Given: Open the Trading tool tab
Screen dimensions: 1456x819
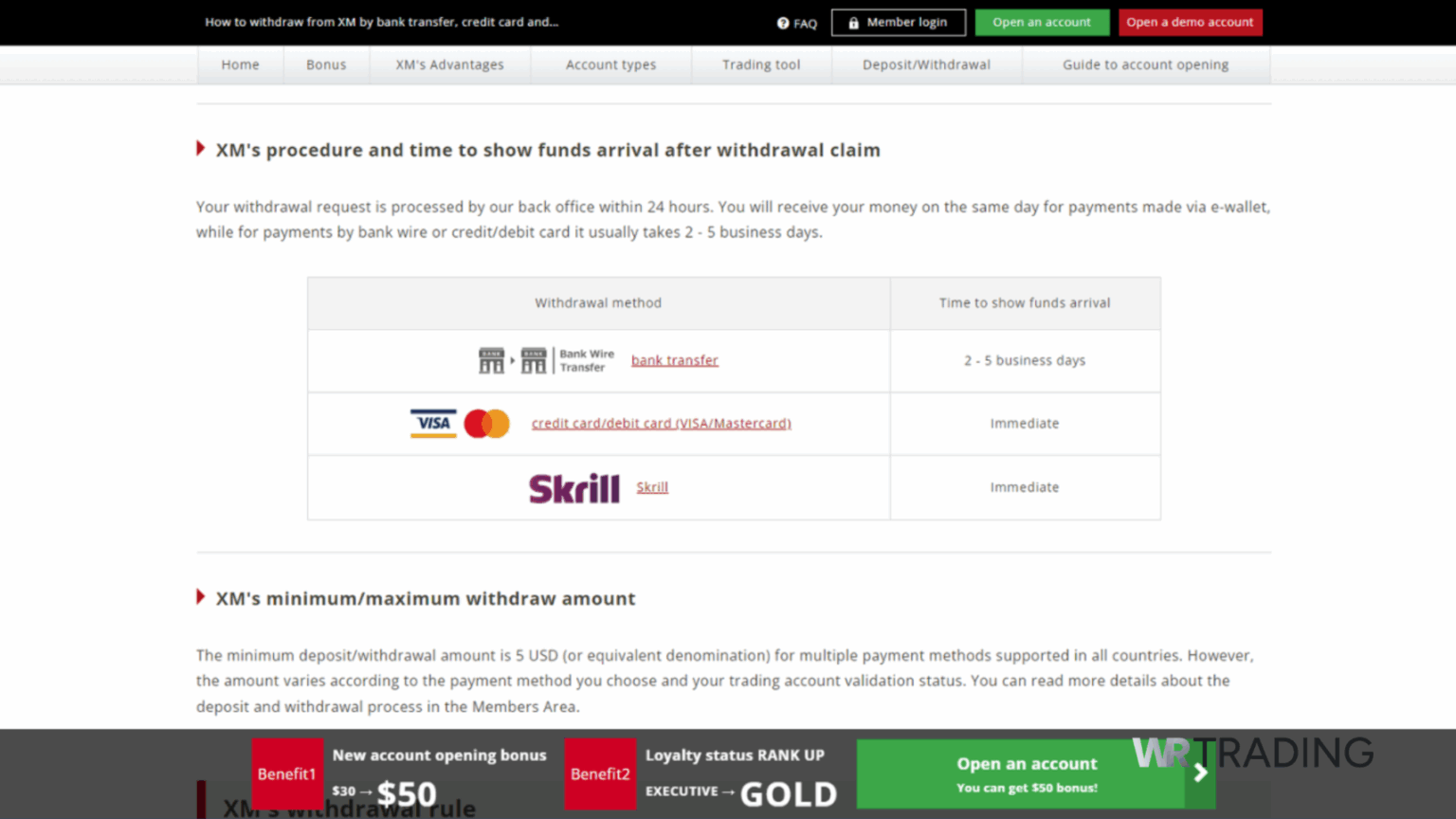Looking at the screenshot, I should click(x=761, y=64).
